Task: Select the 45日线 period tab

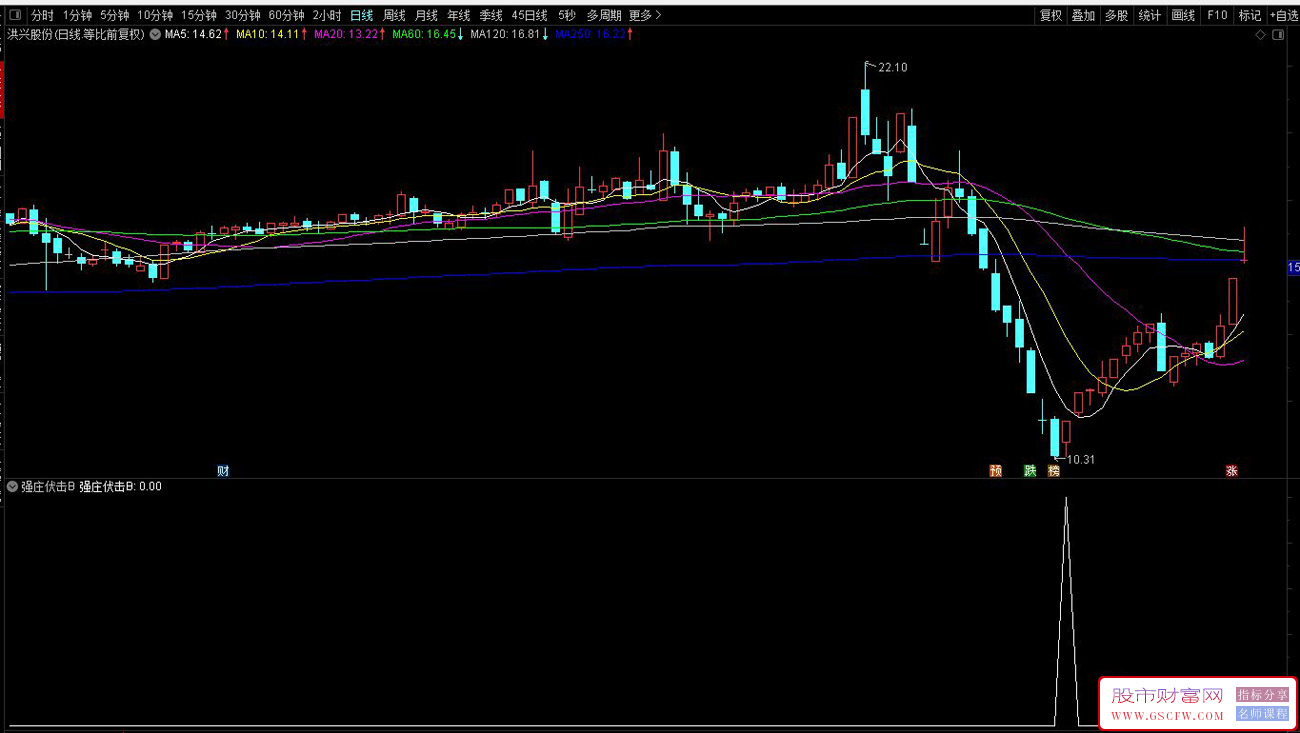Action: (529, 16)
